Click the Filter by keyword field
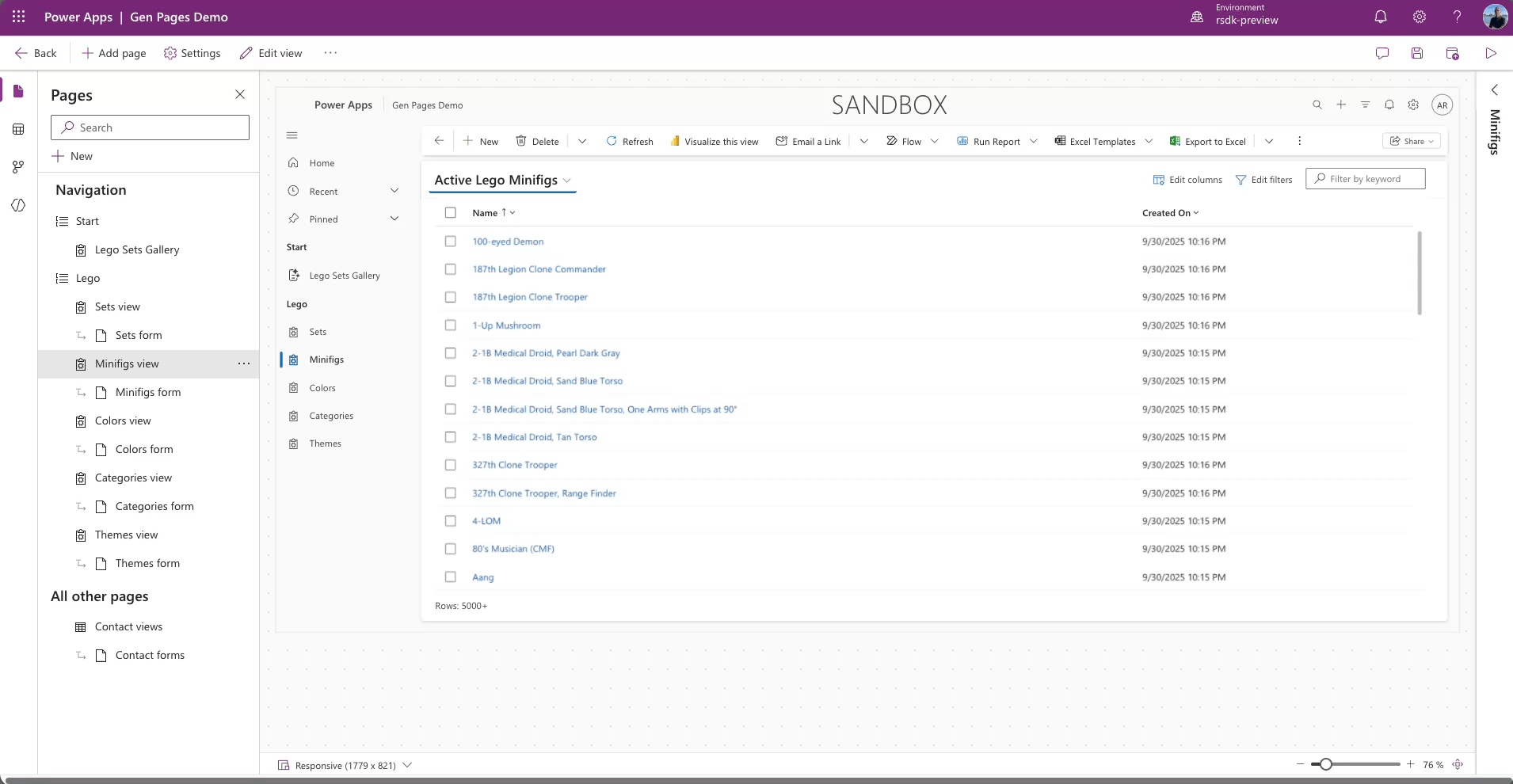Viewport: 1513px width, 784px height. click(1366, 178)
